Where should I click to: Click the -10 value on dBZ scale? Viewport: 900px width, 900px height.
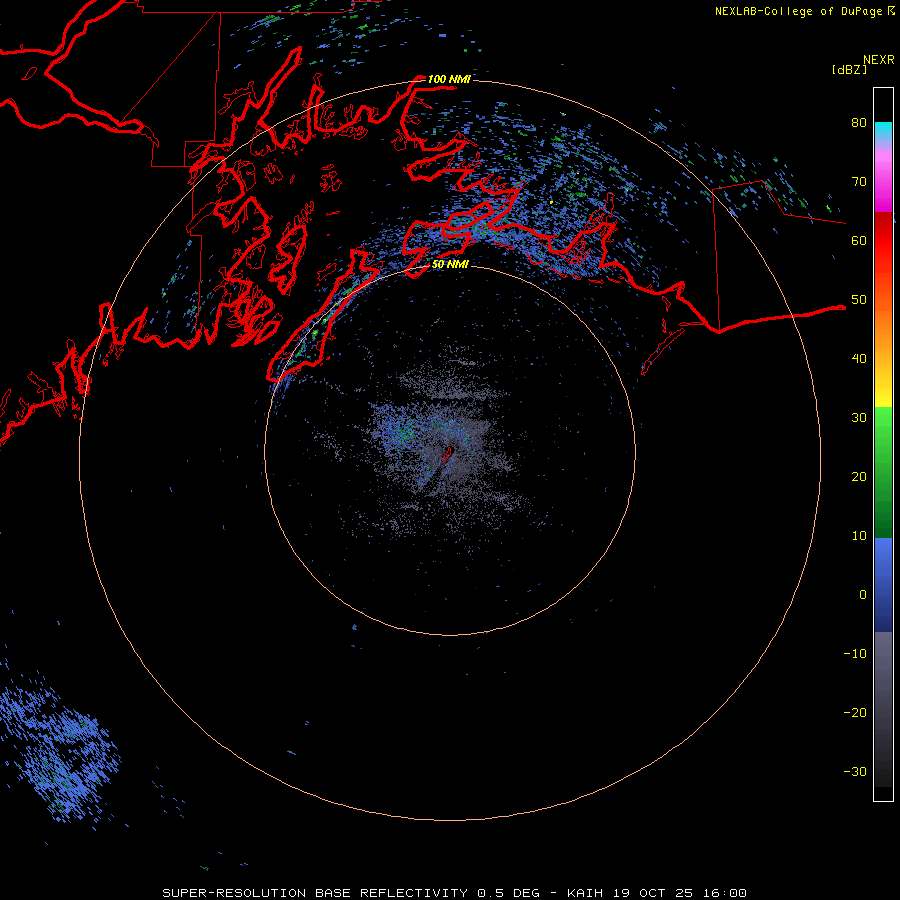tap(855, 654)
